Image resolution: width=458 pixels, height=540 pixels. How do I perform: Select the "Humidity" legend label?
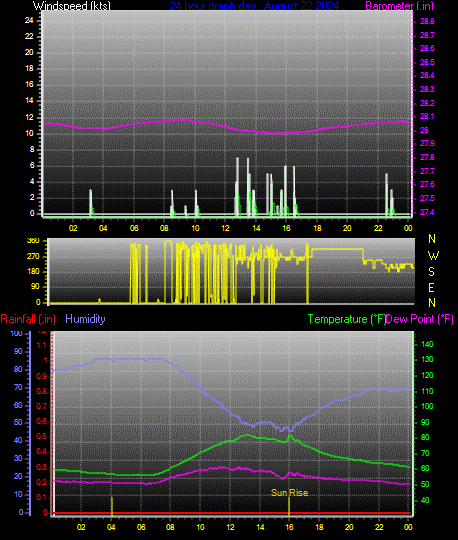(85, 319)
